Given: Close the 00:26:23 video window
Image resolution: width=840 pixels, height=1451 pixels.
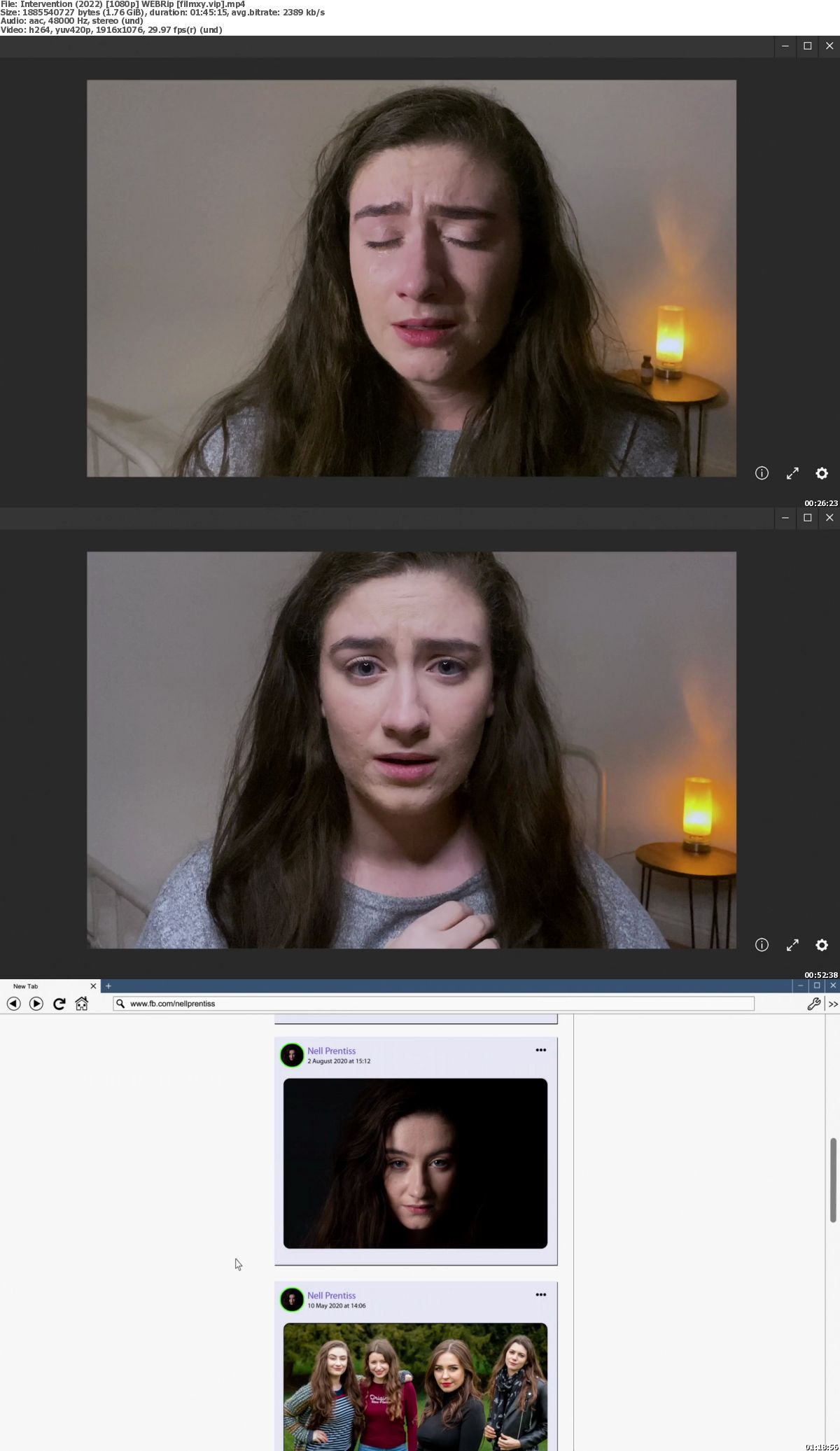Looking at the screenshot, I should [x=829, y=46].
